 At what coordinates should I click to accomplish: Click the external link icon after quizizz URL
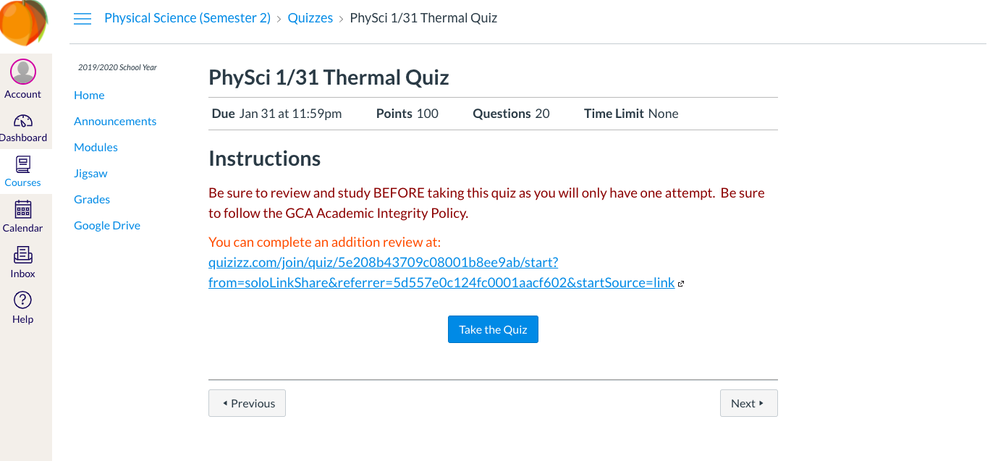pyautogui.click(x=681, y=284)
